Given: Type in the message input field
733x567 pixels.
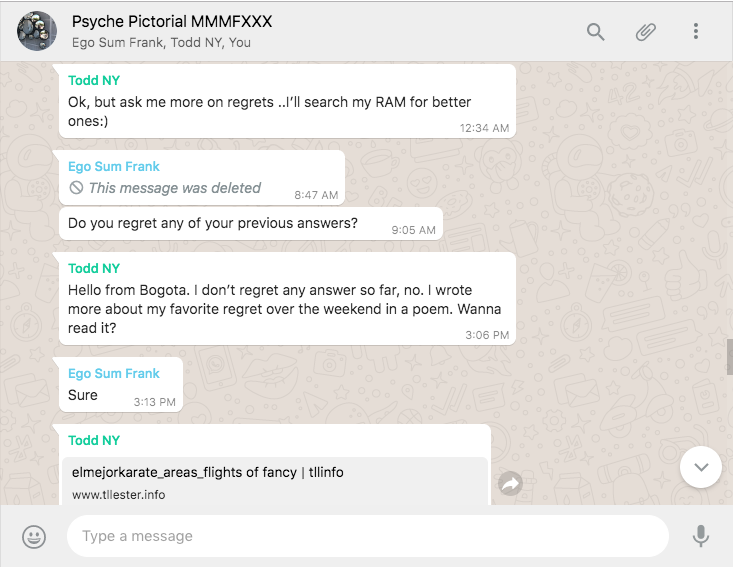Looking at the screenshot, I should coord(367,536).
